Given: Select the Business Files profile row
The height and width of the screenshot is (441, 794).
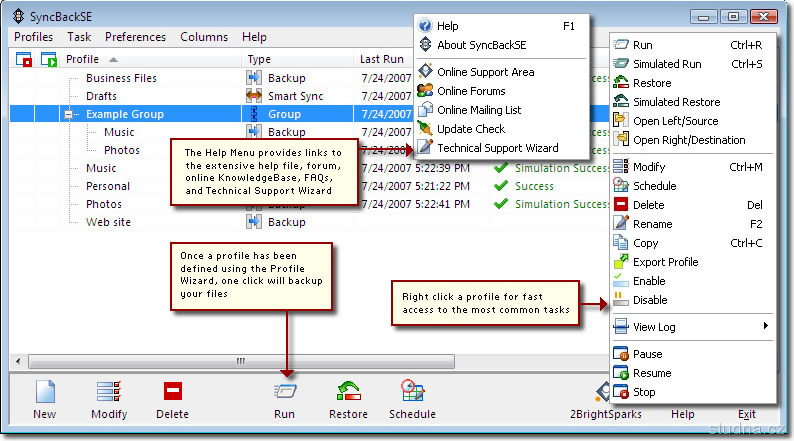Looking at the screenshot, I should (121, 78).
